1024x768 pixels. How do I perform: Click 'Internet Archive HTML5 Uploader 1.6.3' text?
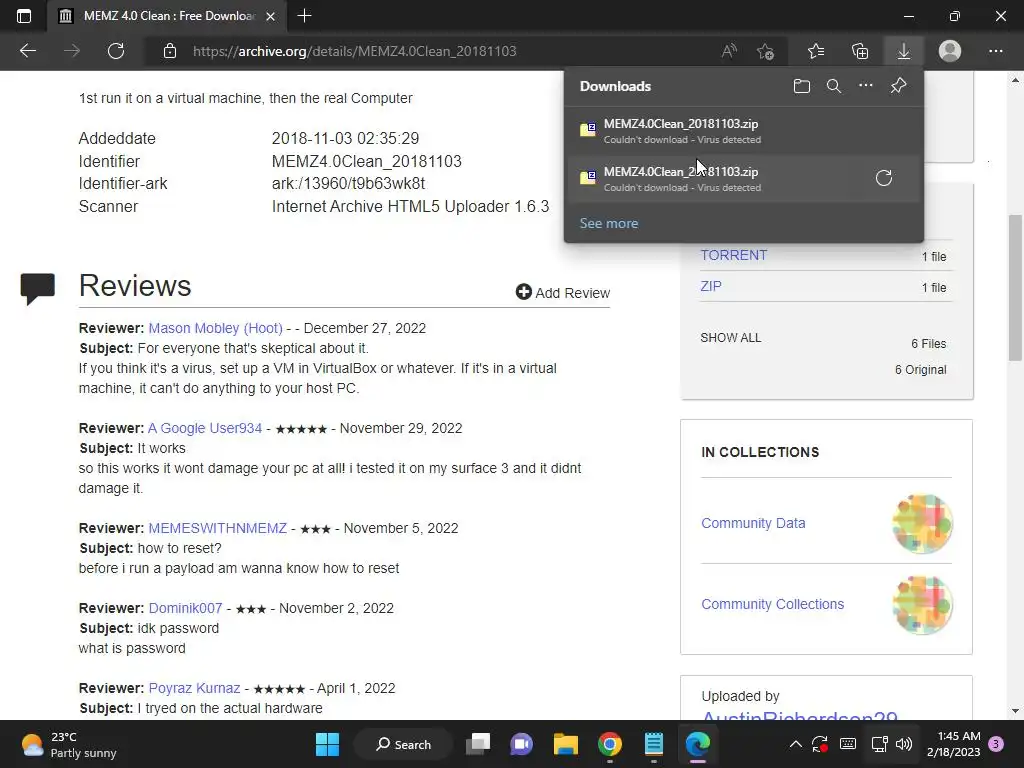410,206
